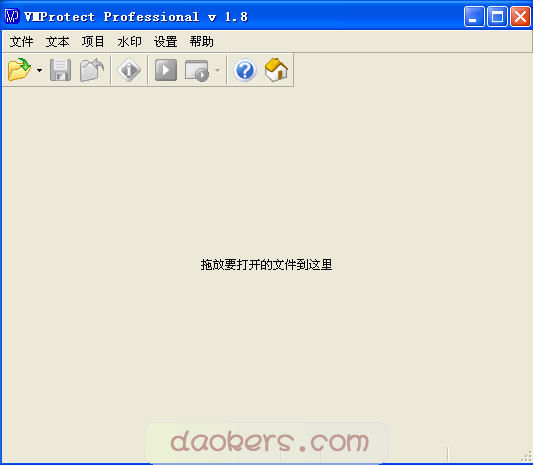533x465 pixels.
Task: Expand the run options dropdown arrow
Action: coord(218,70)
